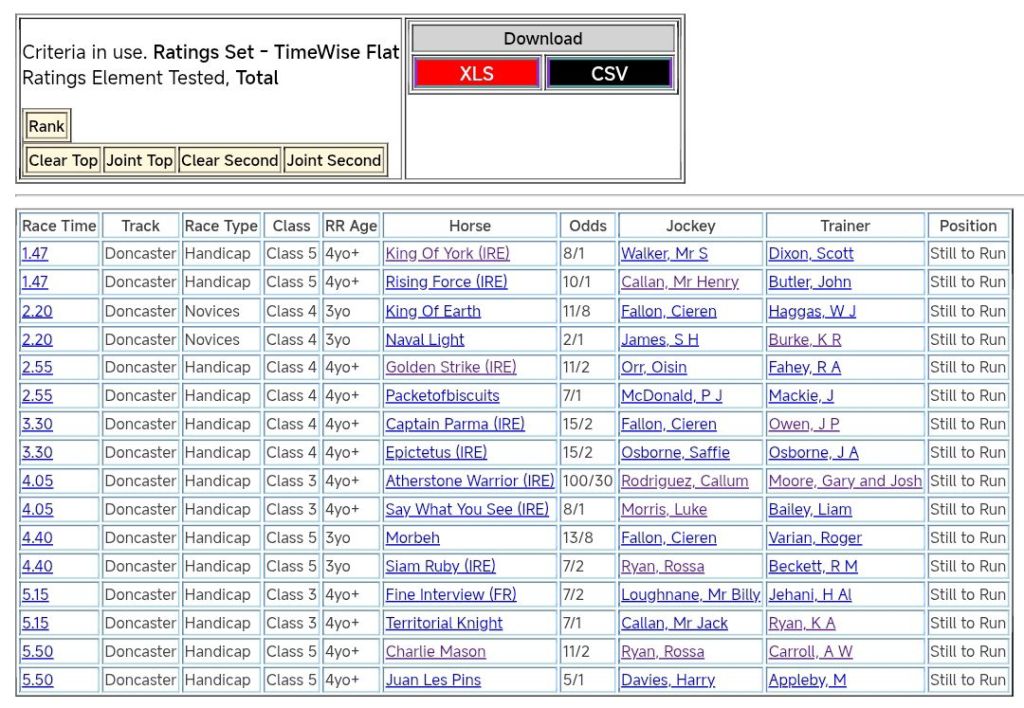Download the ratings as CSV
Viewport: 1024px width, 708px height.
tap(609, 73)
